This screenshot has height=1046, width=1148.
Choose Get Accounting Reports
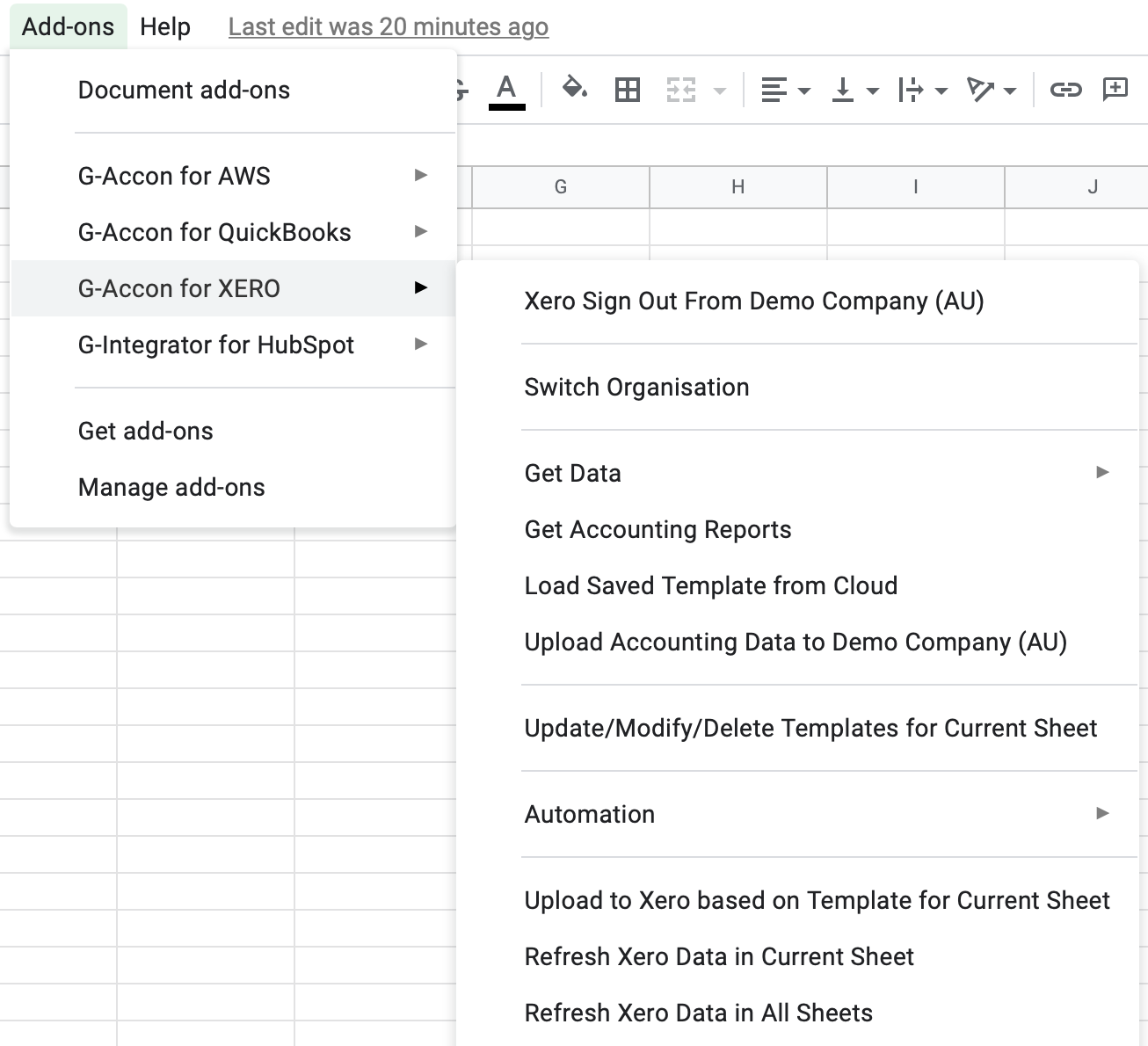click(798, 529)
